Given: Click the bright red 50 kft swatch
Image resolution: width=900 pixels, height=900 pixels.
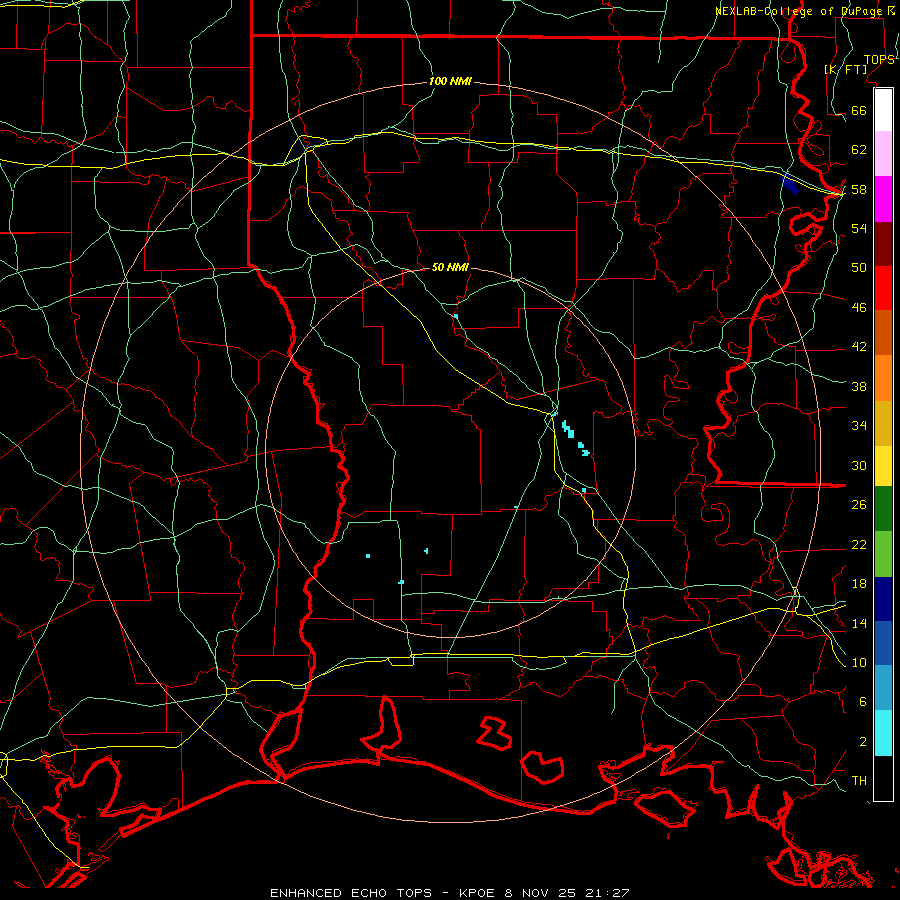Looking at the screenshot, I should [x=883, y=288].
